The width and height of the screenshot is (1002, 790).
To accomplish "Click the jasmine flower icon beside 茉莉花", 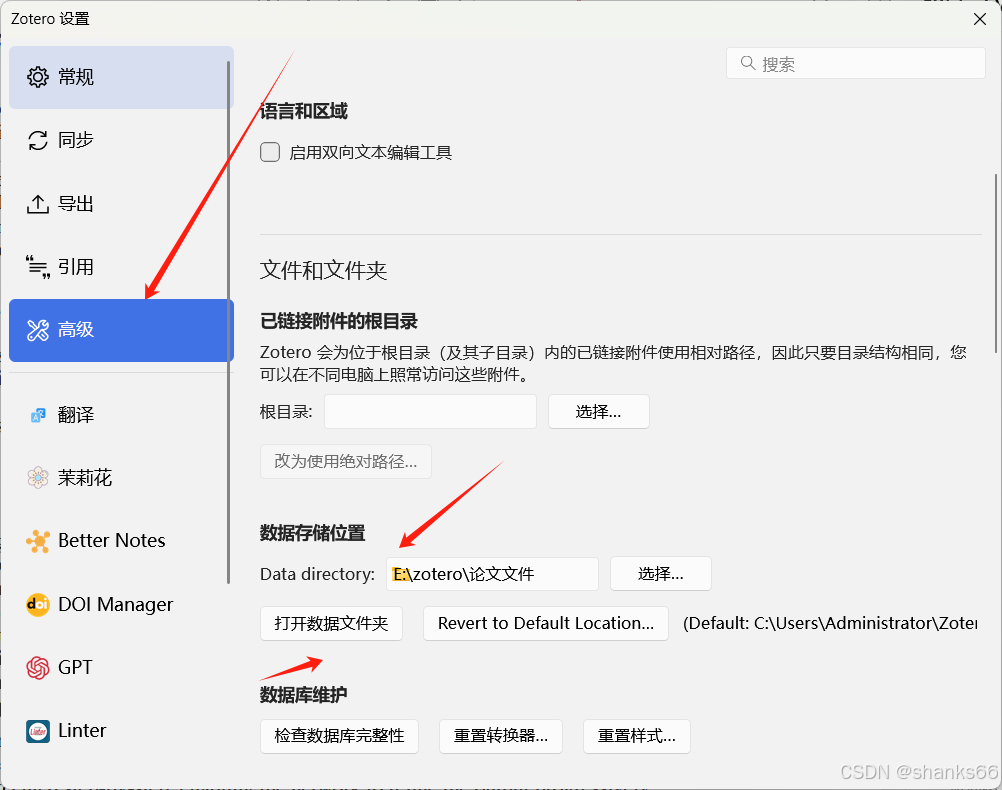I will click(38, 477).
